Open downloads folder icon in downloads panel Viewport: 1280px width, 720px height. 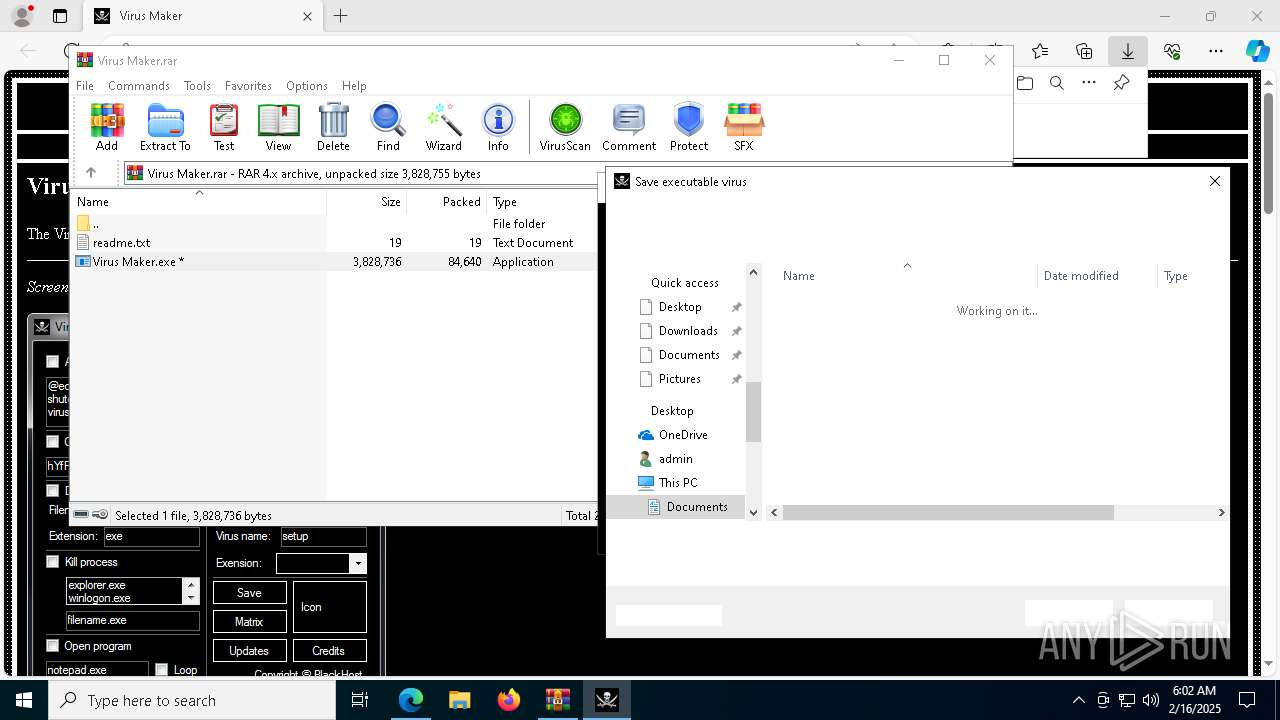pos(1025,83)
